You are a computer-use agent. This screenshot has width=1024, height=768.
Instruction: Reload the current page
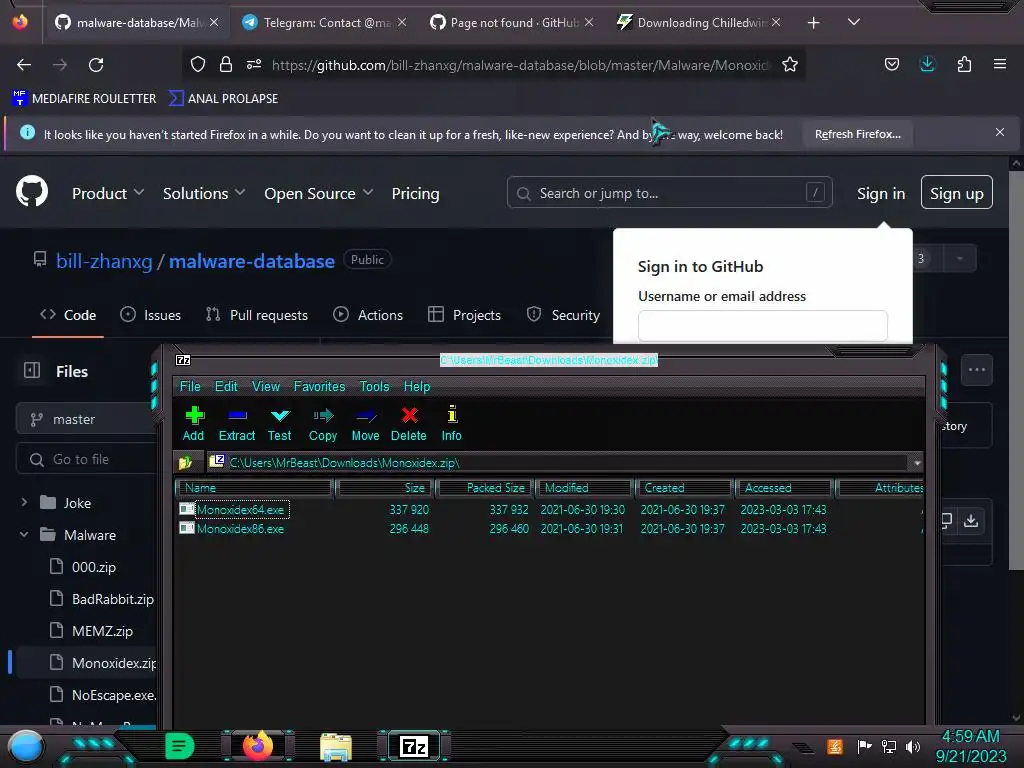96,65
